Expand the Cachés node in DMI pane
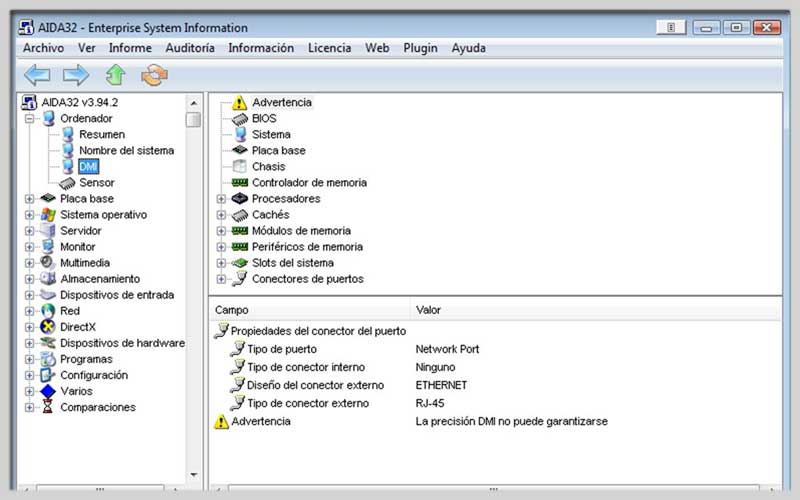 [x=221, y=215]
